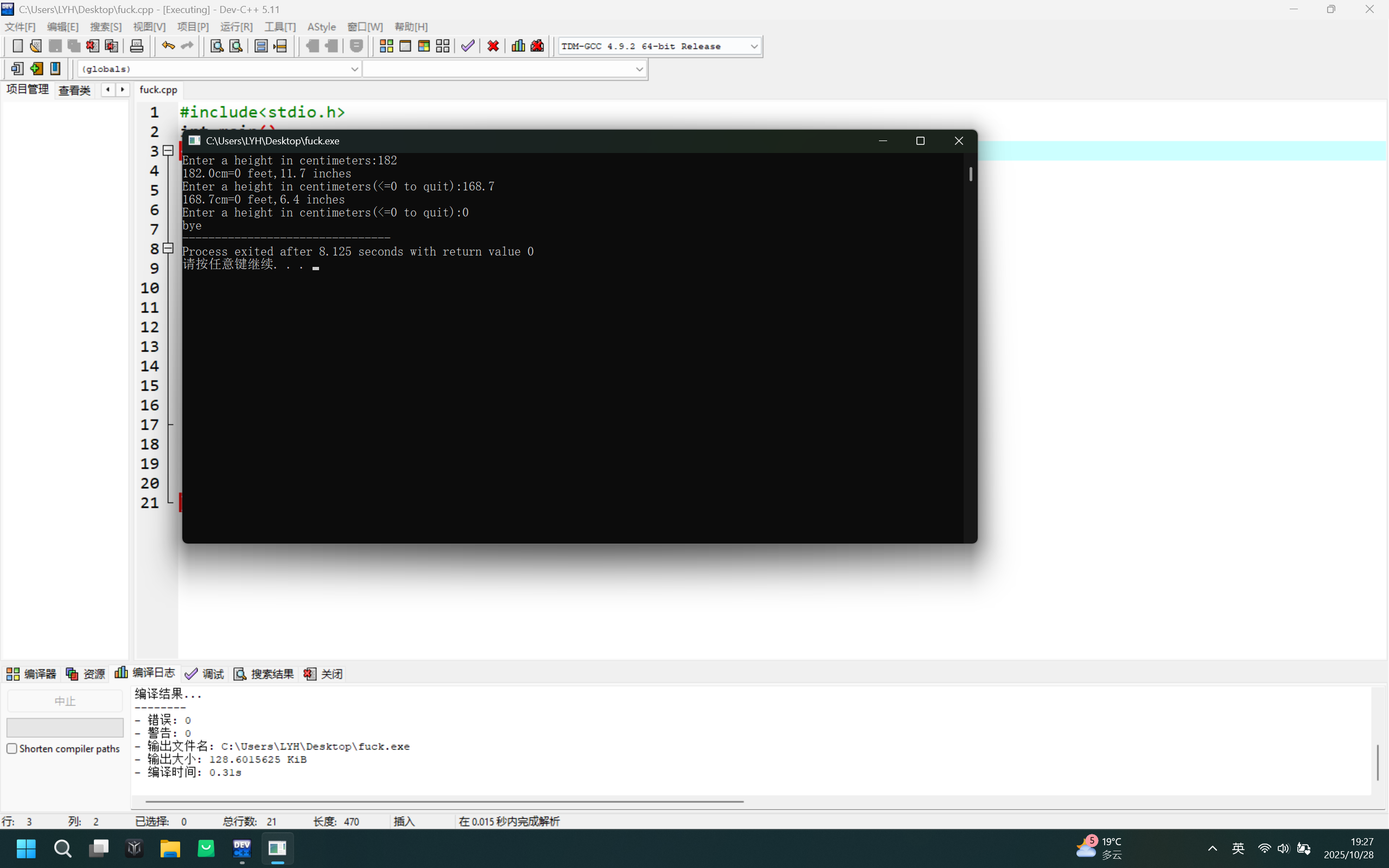Switch to the 查看类 tab
Screen dimensions: 1389x868
pyautogui.click(x=75, y=90)
